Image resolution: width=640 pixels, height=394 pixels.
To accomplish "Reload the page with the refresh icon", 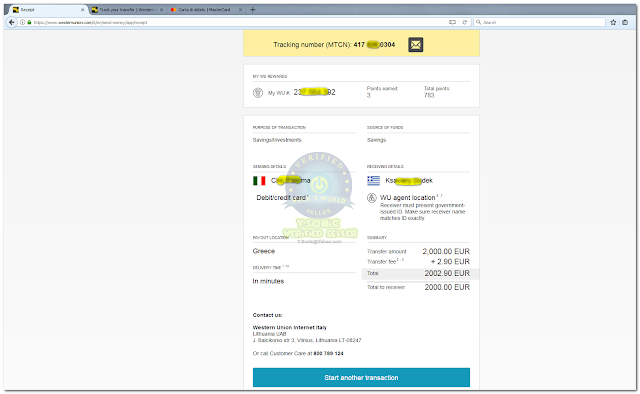I will (464, 22).
